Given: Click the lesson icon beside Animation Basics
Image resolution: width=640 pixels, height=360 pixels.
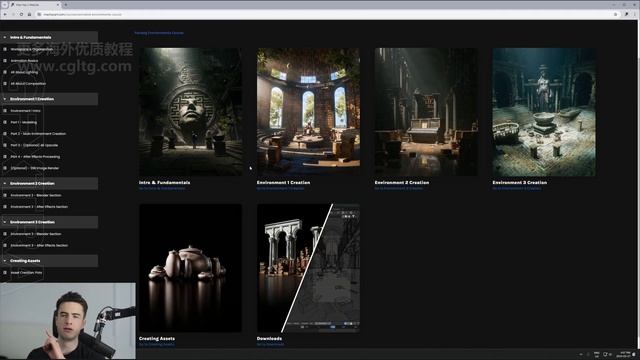Looking at the screenshot, I should coord(5,60).
